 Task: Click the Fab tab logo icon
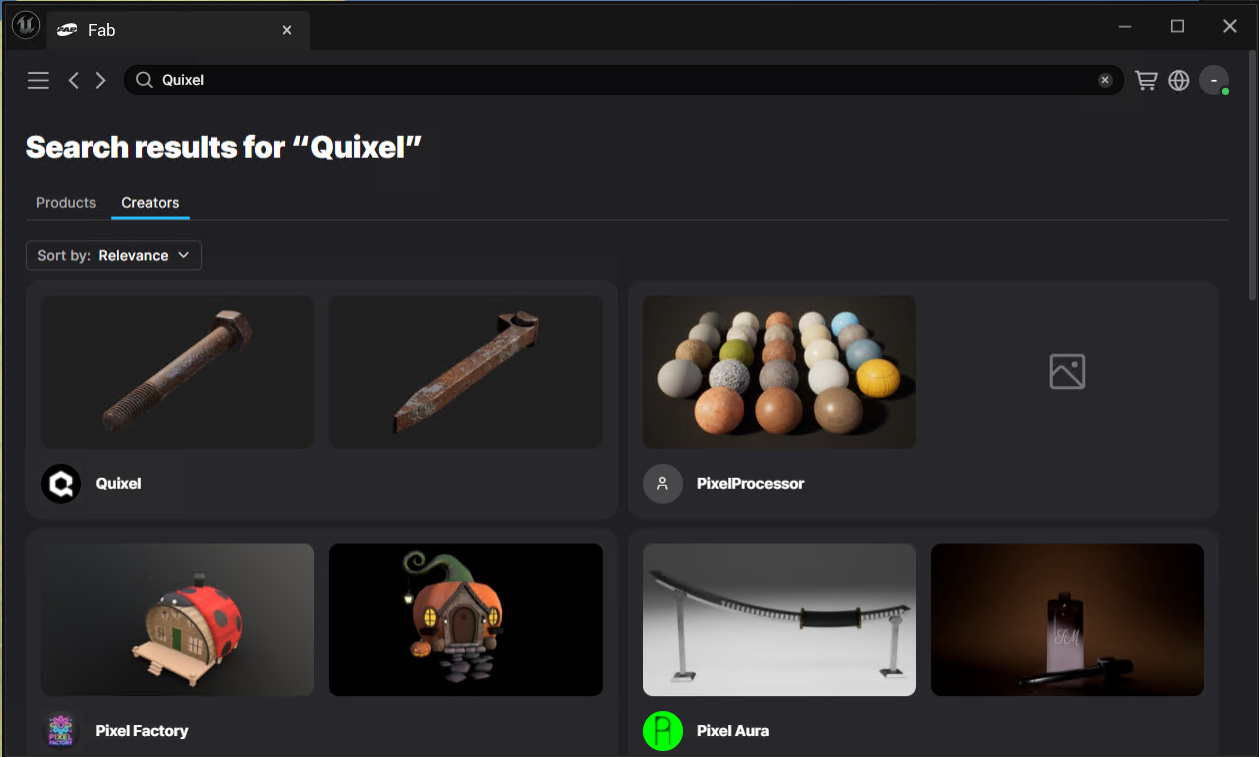(x=67, y=30)
